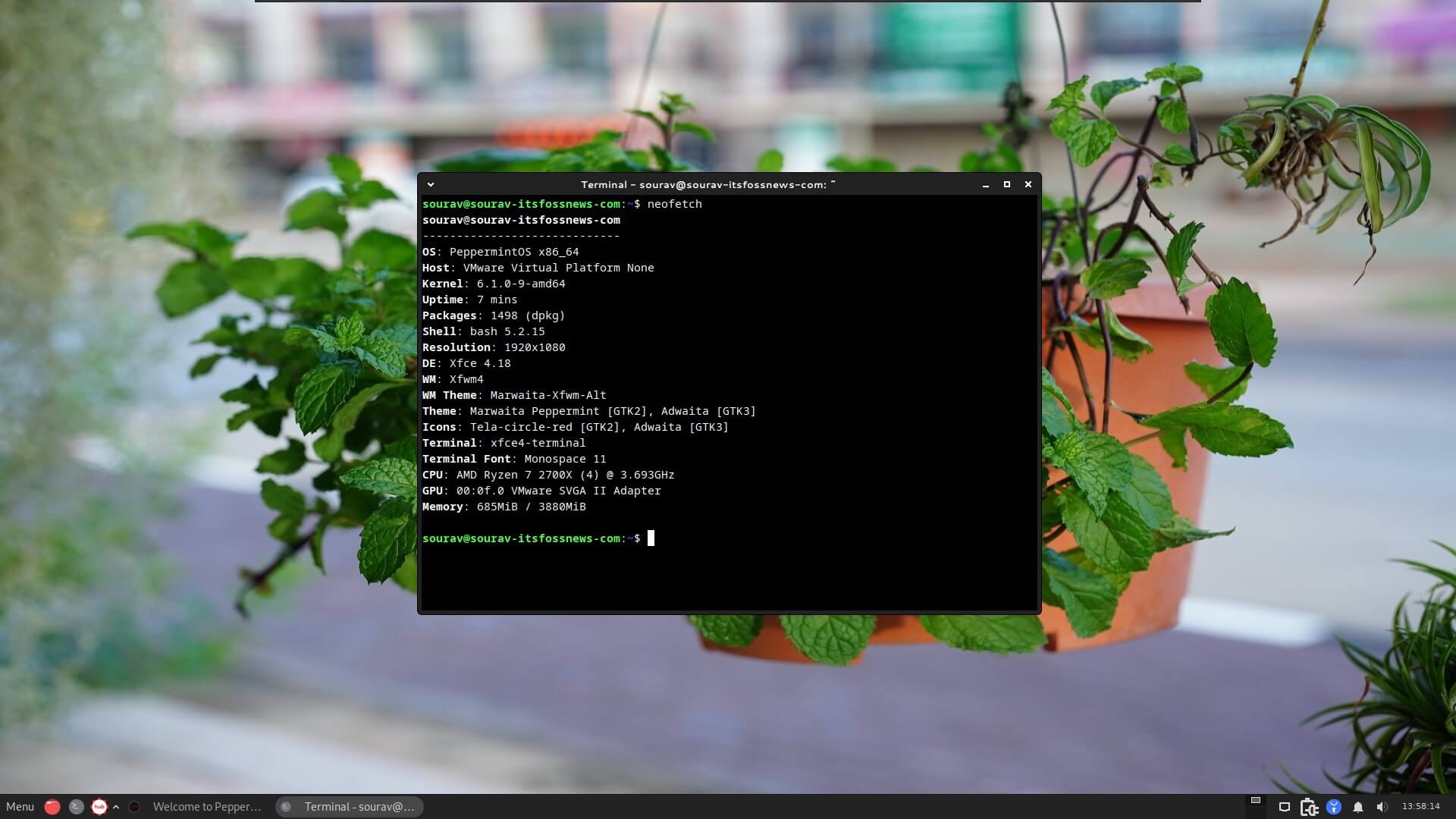Expand hidden launchers with the up arrow
The height and width of the screenshot is (819, 1456).
click(x=115, y=807)
